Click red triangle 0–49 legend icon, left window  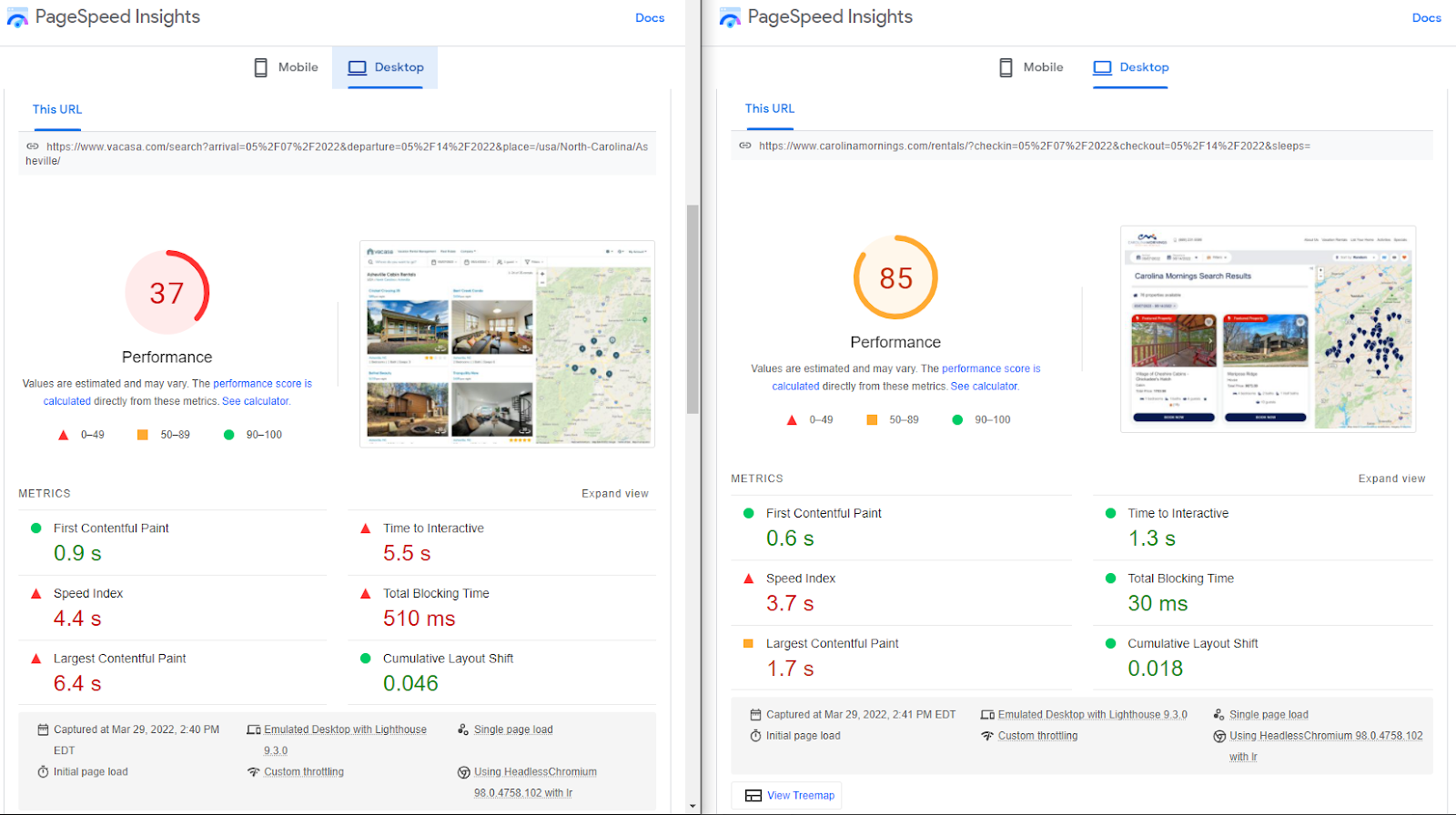(64, 435)
